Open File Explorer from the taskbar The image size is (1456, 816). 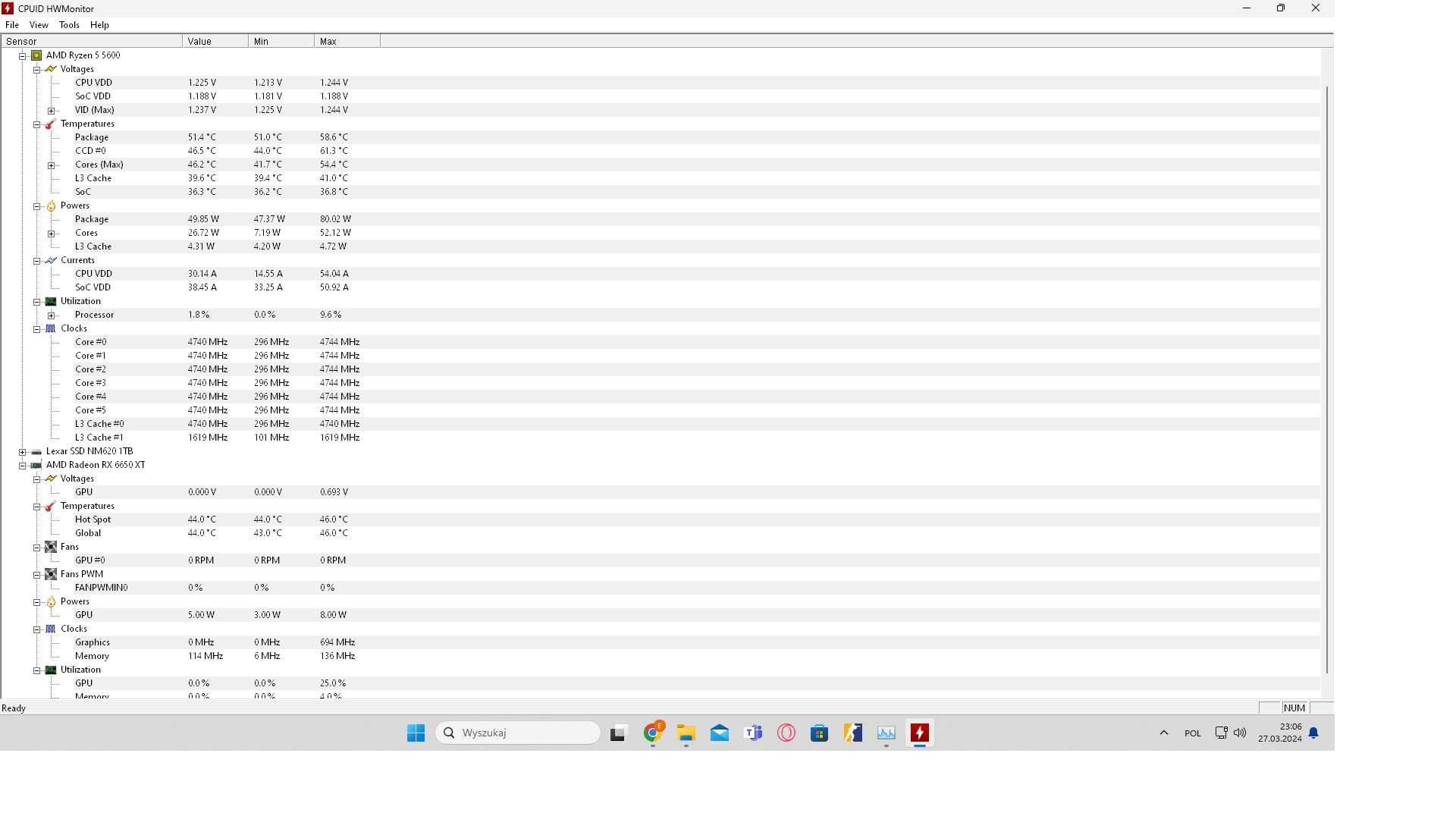686,733
